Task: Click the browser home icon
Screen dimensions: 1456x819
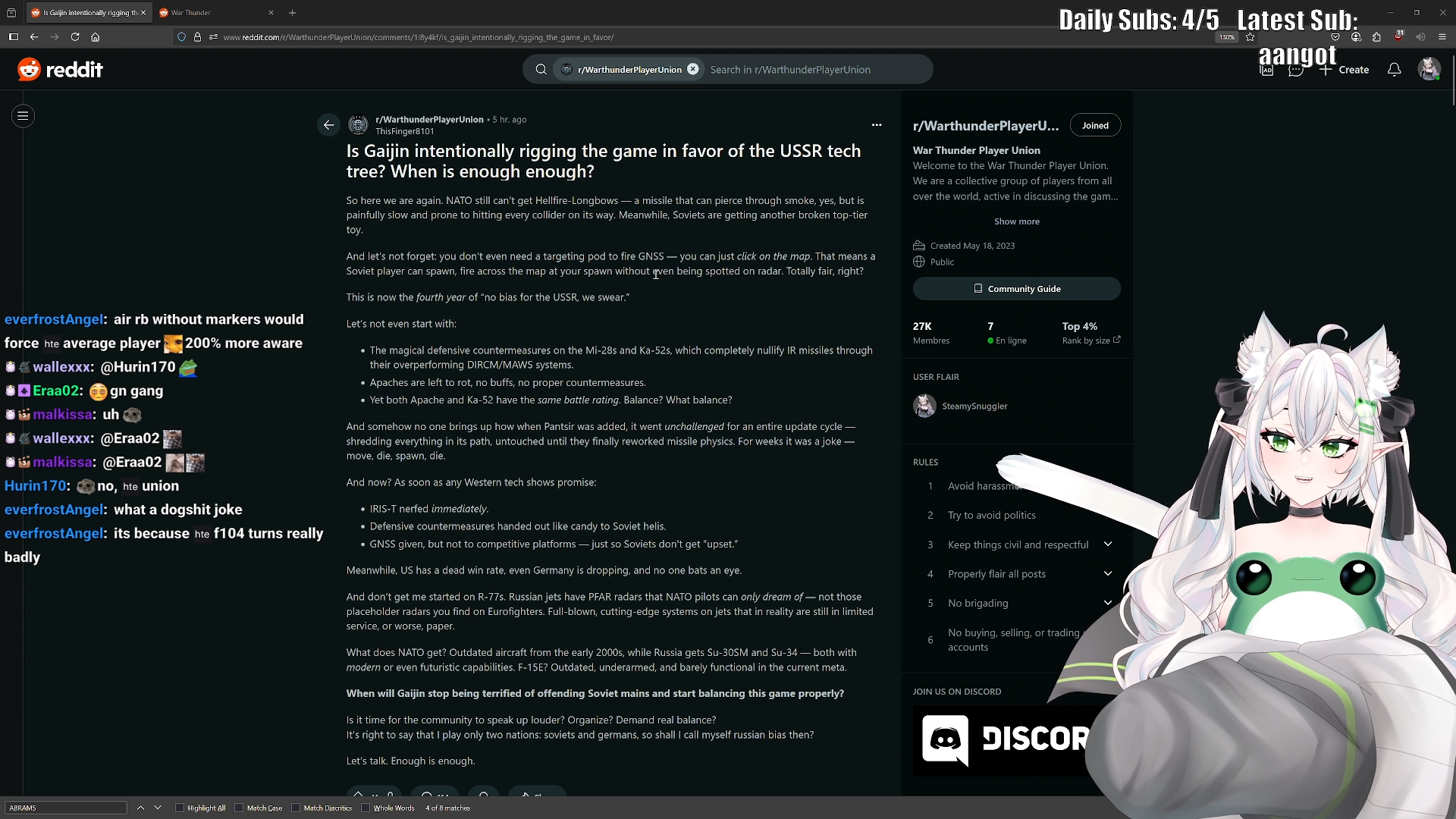Action: click(x=96, y=37)
